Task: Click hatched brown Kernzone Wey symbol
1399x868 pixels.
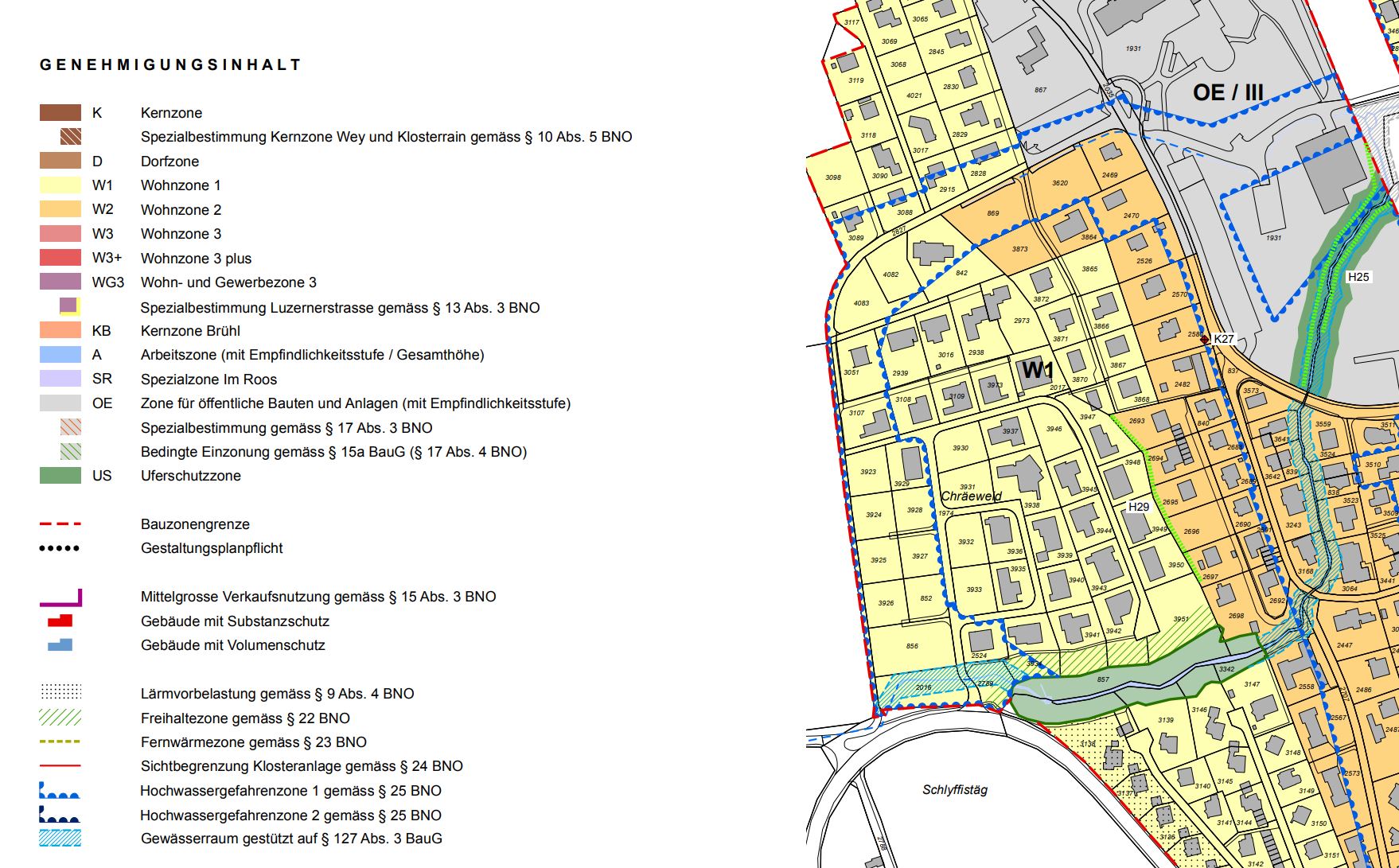Action: 71,136
